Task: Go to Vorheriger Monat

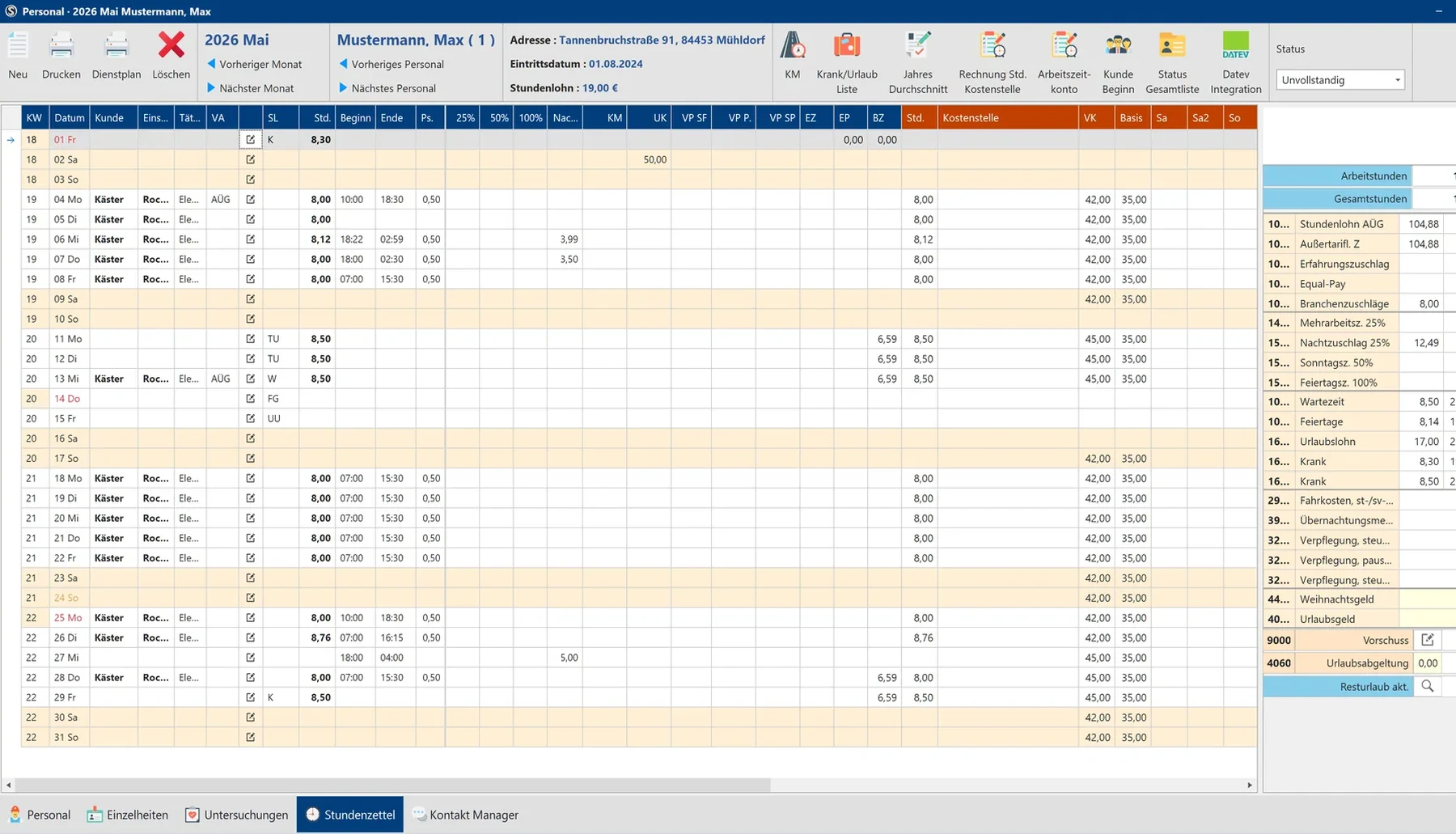Action: coord(254,64)
